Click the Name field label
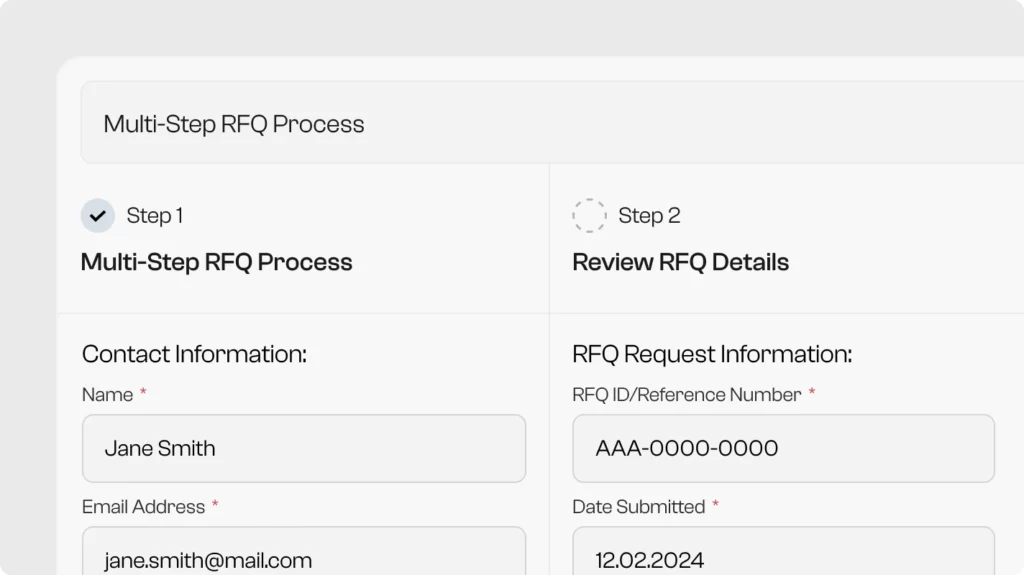The image size is (1024, 575). point(107,395)
